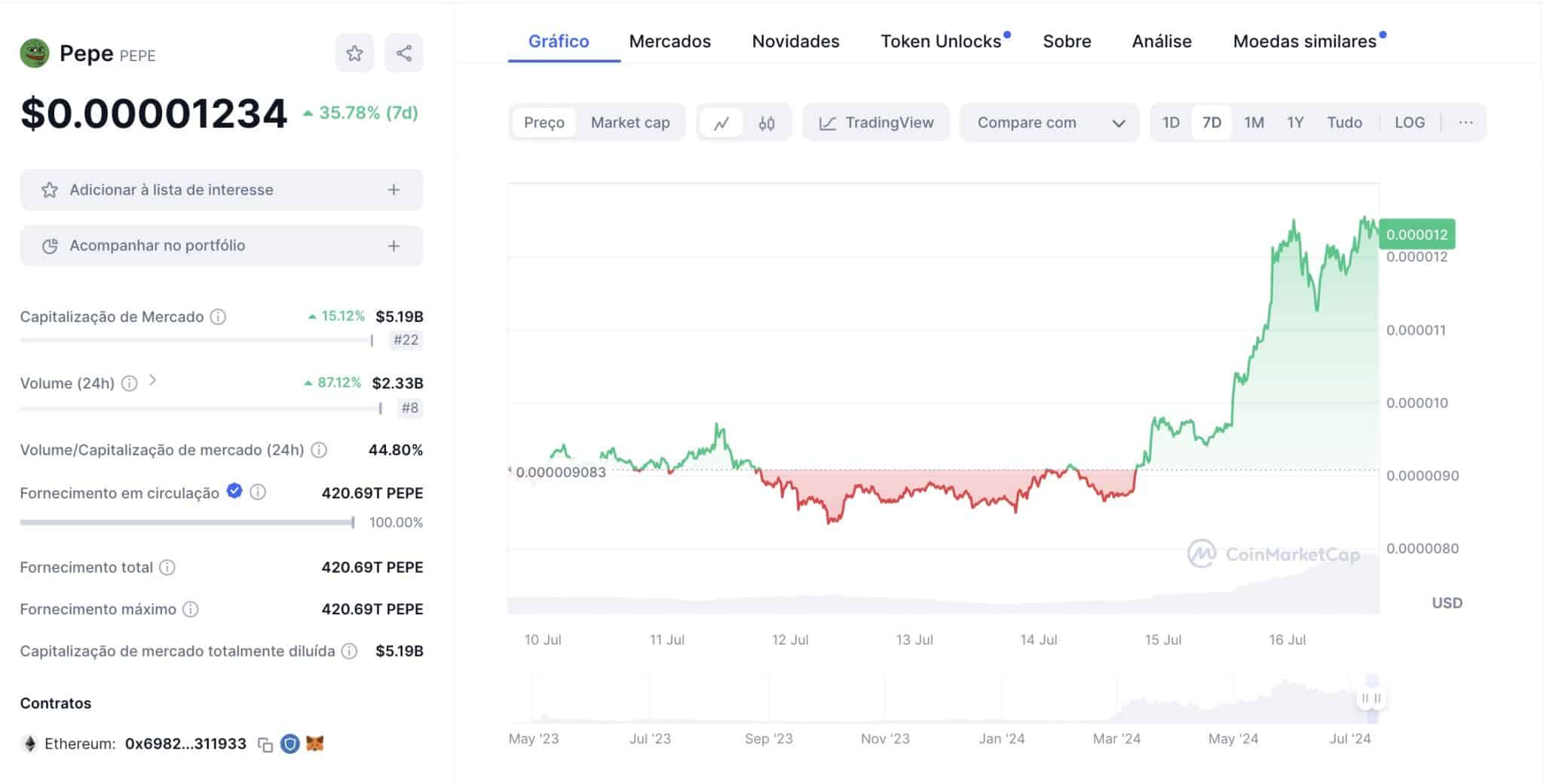Select the 1M time range
Viewport: 1544px width, 784px height.
coord(1254,122)
